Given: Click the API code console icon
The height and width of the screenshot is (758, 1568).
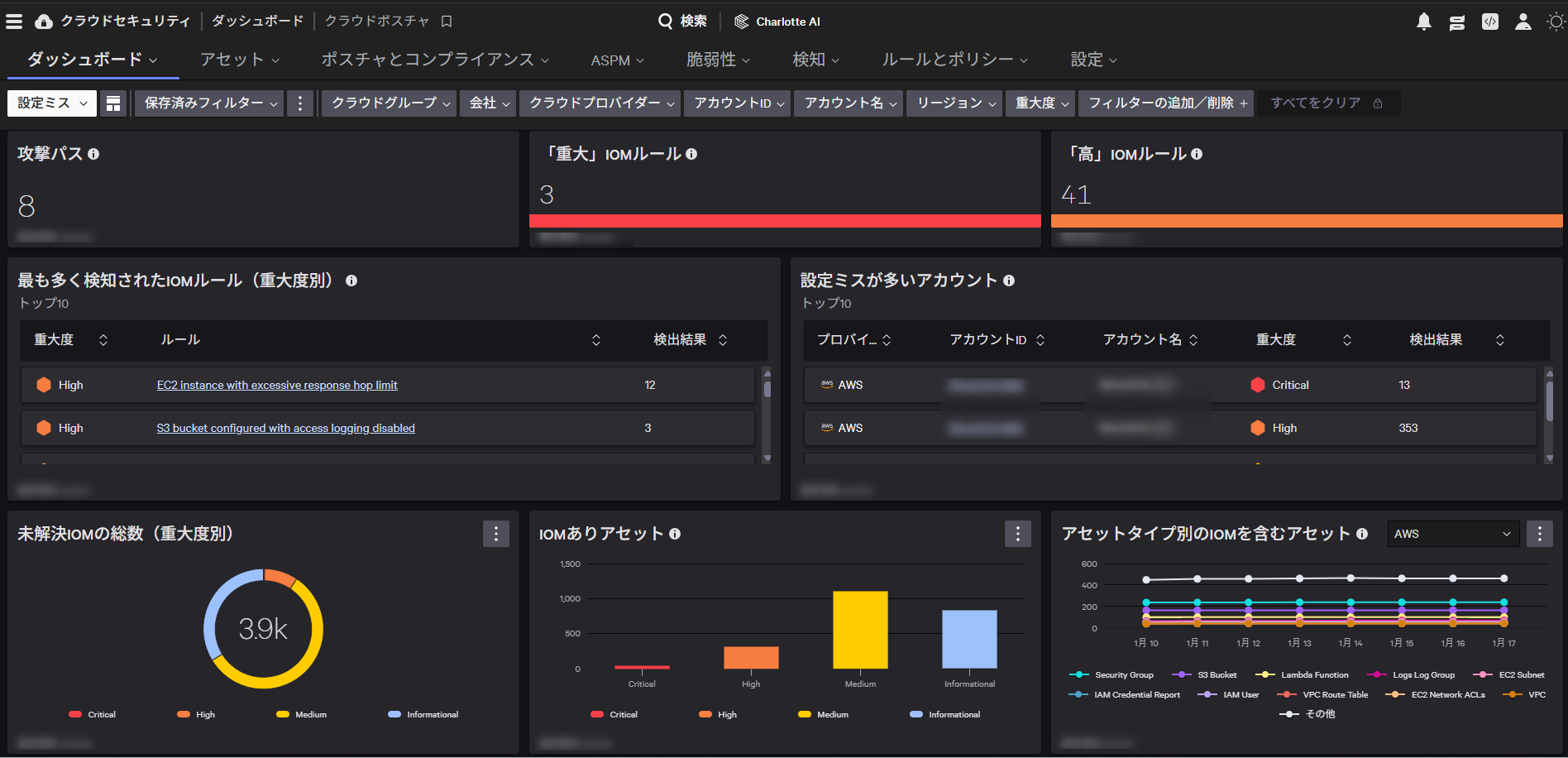Looking at the screenshot, I should pyautogui.click(x=1489, y=22).
